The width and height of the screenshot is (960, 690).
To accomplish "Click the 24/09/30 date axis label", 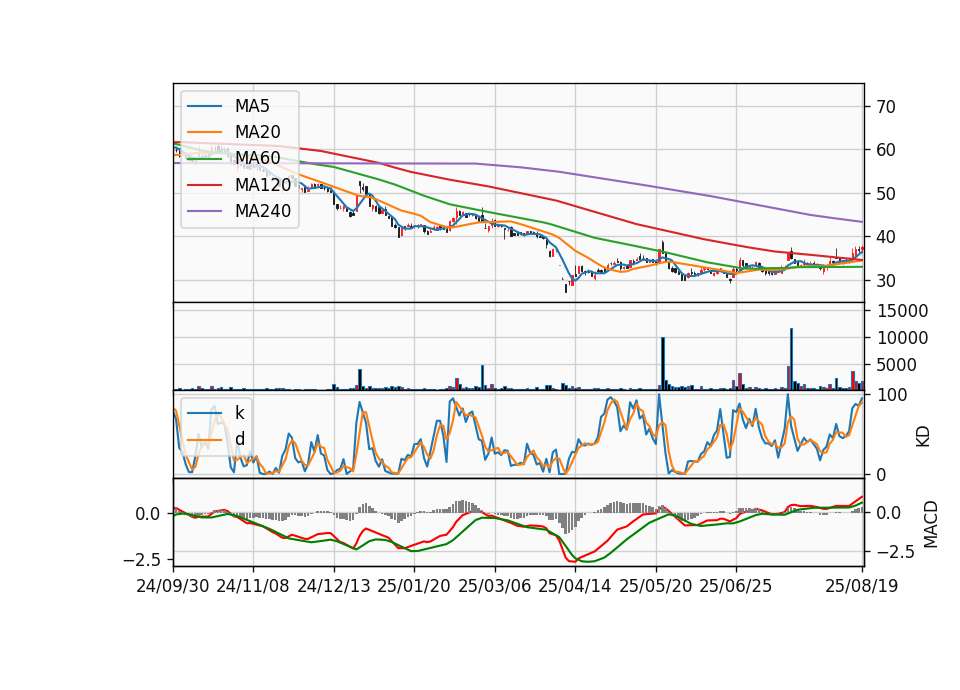I will pos(173,586).
